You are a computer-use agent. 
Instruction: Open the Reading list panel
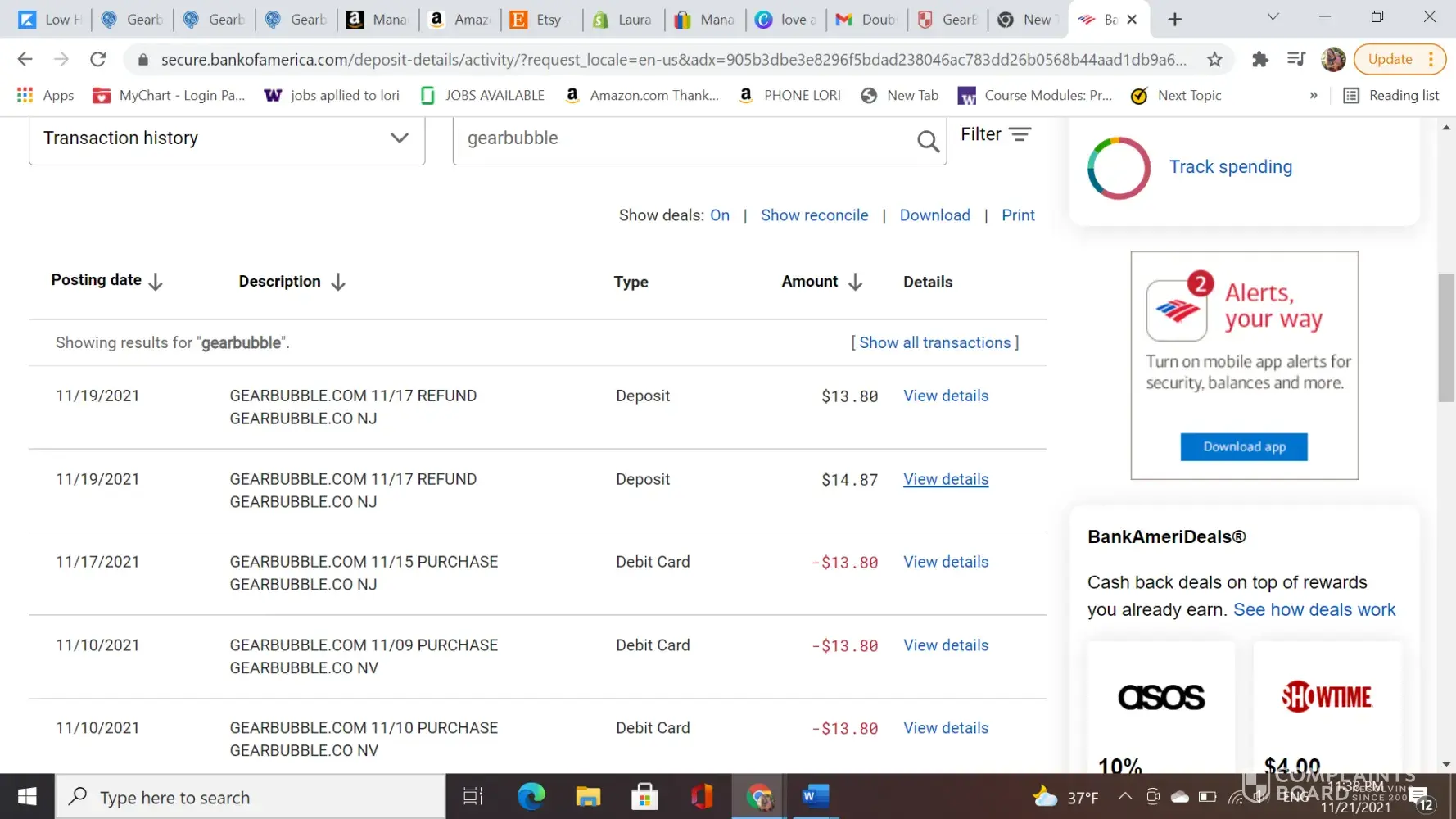pyautogui.click(x=1391, y=96)
